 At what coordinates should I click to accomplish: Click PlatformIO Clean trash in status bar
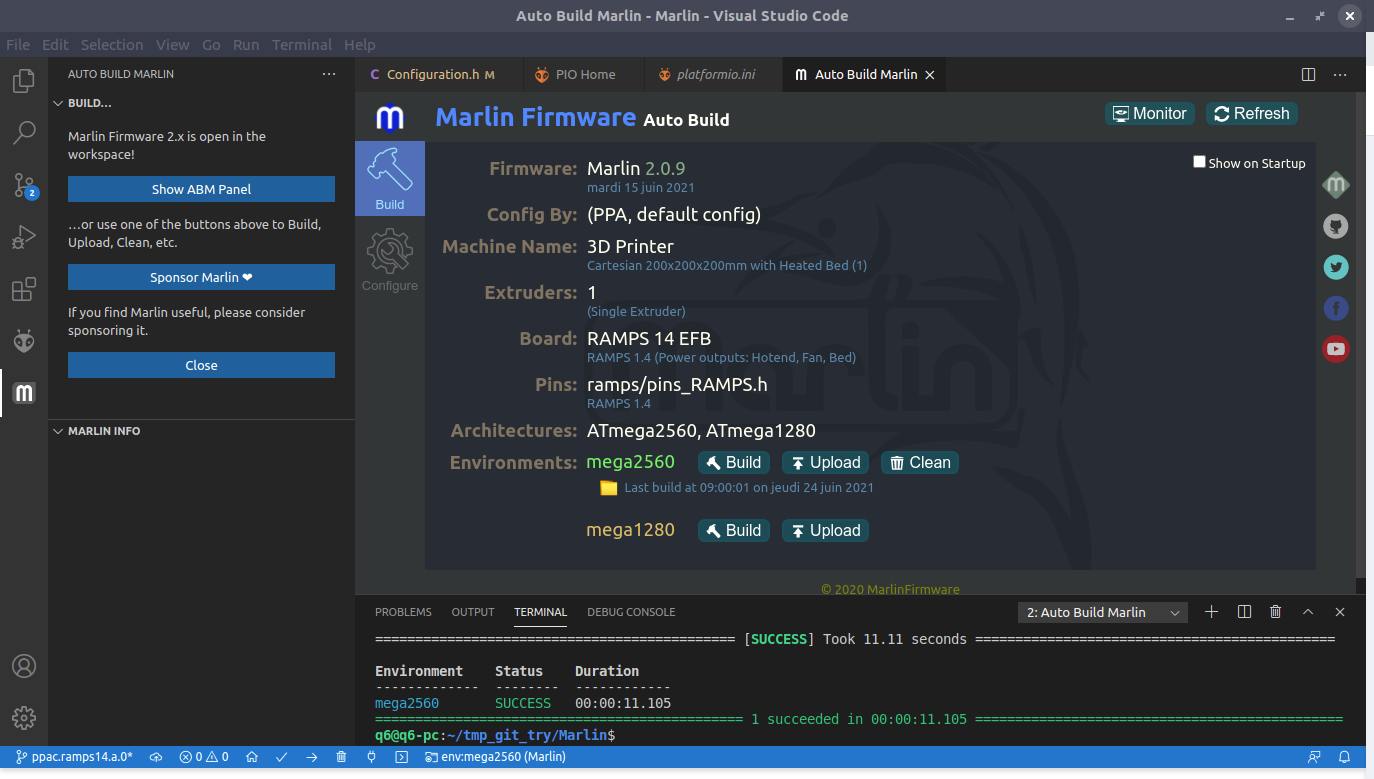coord(341,757)
